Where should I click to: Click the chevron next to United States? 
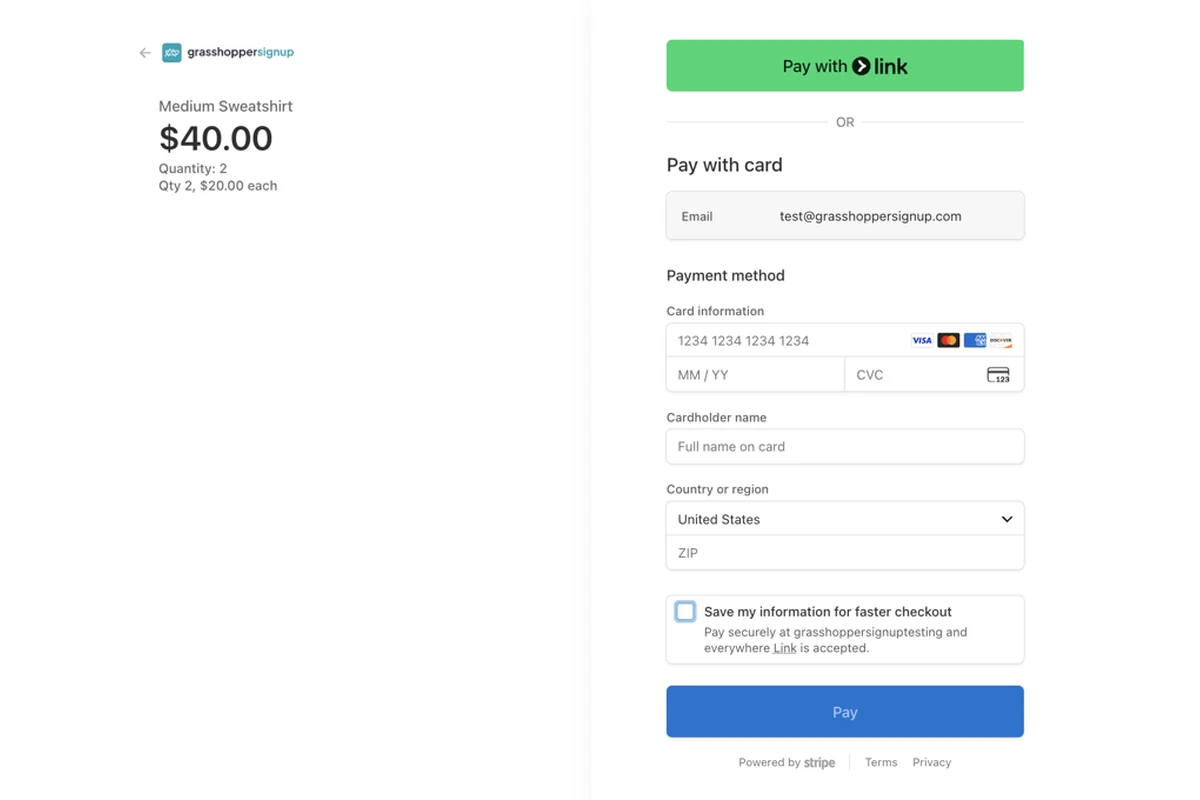[x=1007, y=519]
